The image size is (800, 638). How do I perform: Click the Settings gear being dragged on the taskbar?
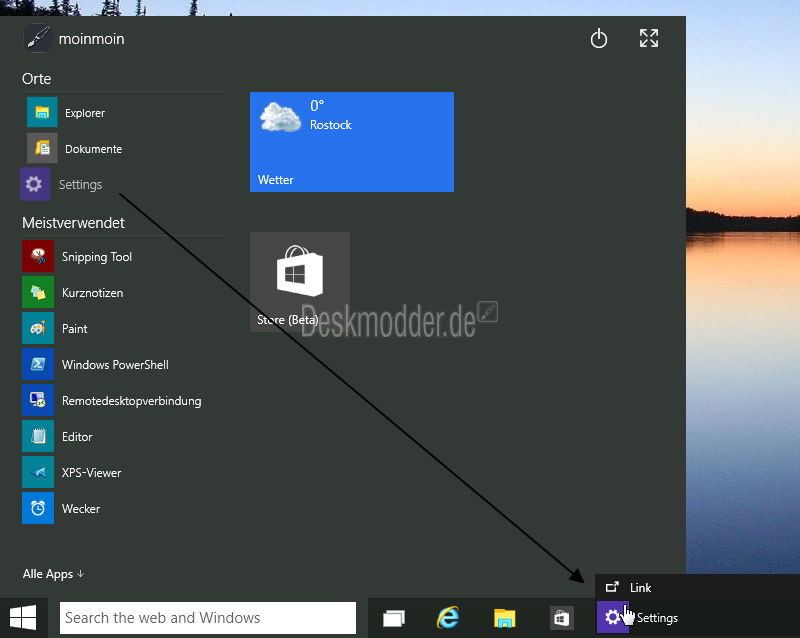pyautogui.click(x=613, y=618)
